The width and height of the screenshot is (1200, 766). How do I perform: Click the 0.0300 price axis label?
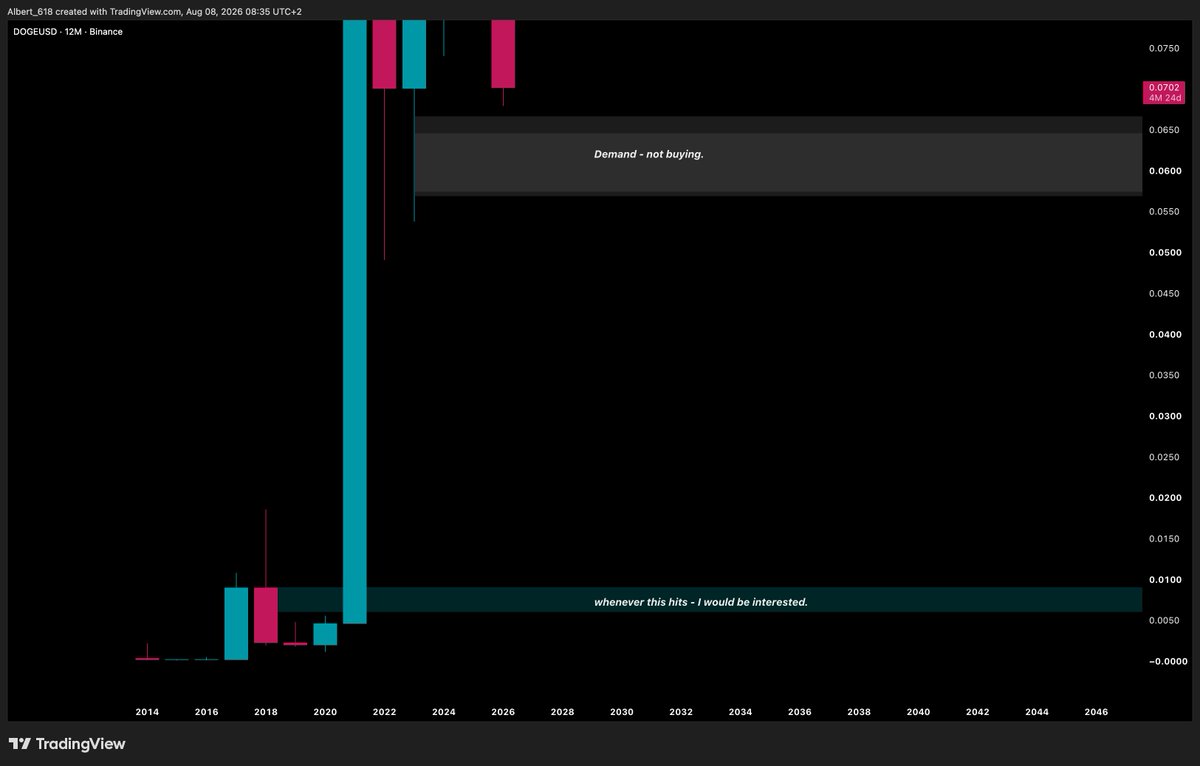1165,416
